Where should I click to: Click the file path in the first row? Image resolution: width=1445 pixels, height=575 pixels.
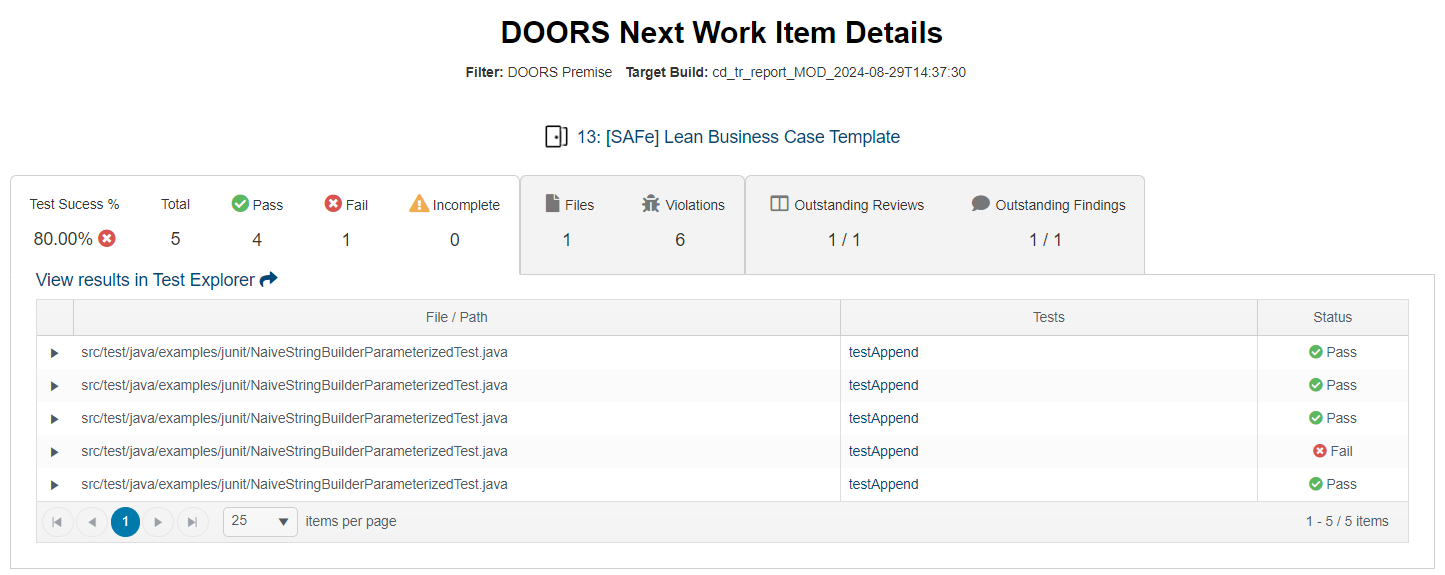click(x=294, y=352)
